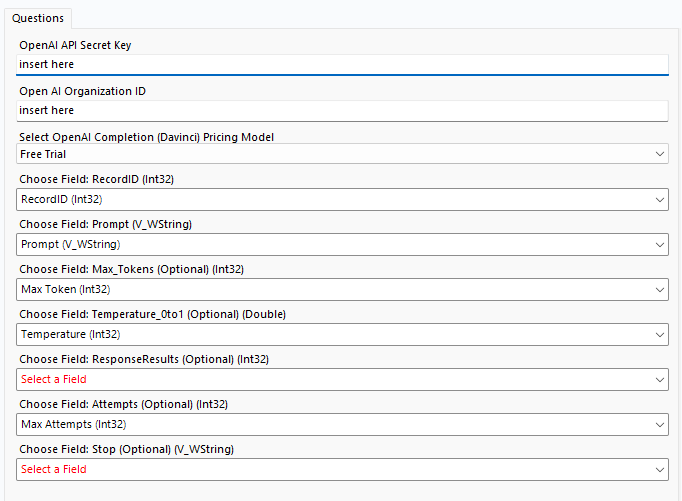The width and height of the screenshot is (682, 501).
Task: Open the Prompt (V_WString) field dropdown
Action: click(340, 244)
